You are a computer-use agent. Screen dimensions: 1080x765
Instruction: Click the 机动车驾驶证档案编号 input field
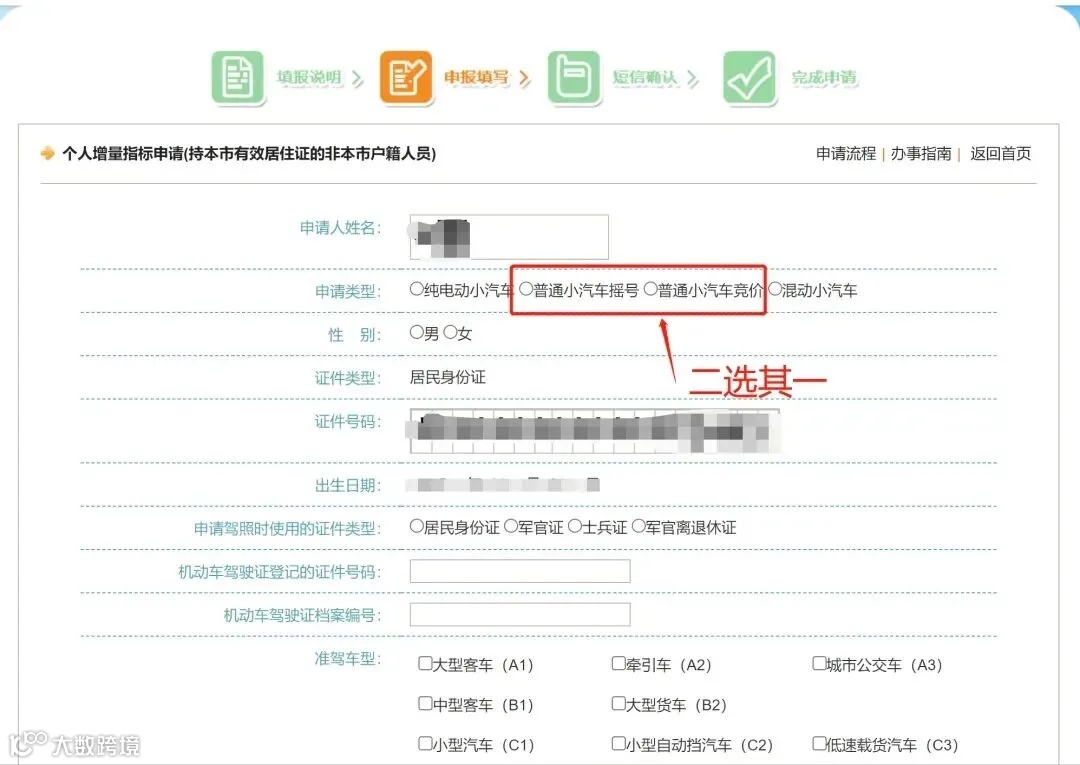519,614
